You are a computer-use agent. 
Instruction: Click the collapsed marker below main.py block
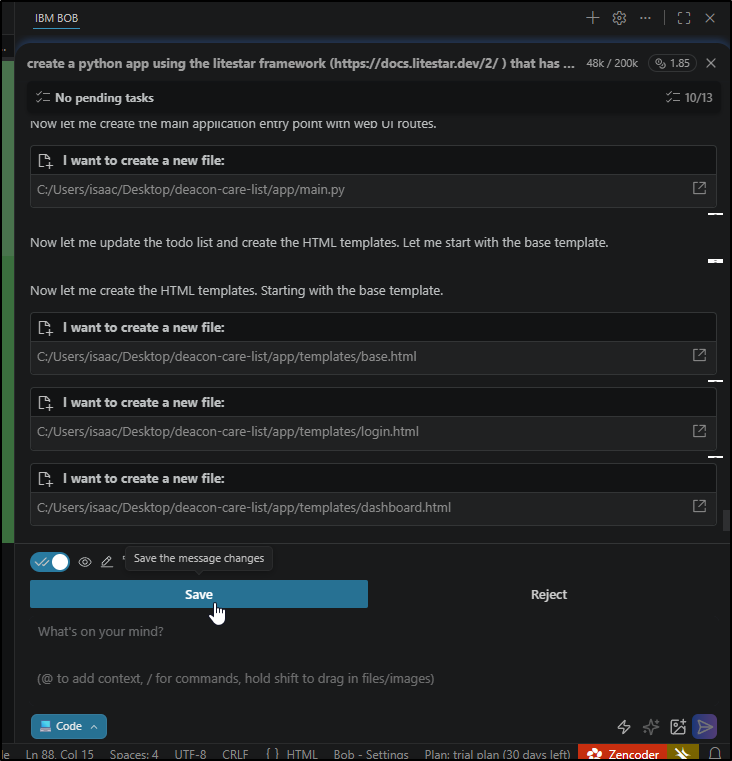[715, 214]
